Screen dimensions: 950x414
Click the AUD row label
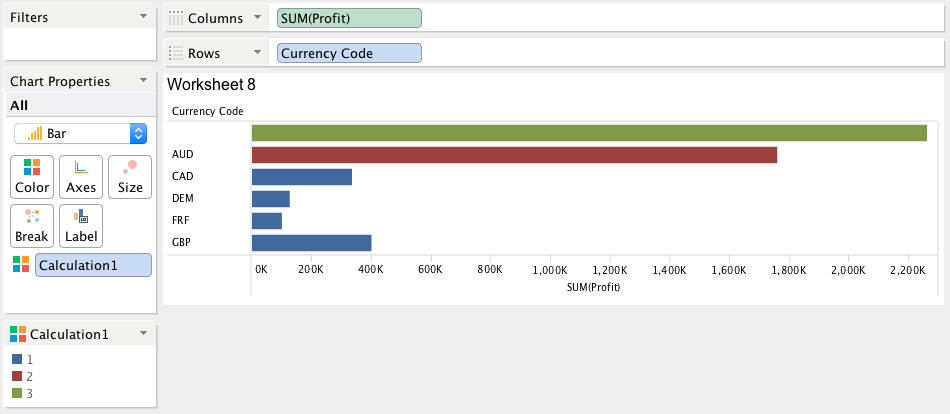182,155
